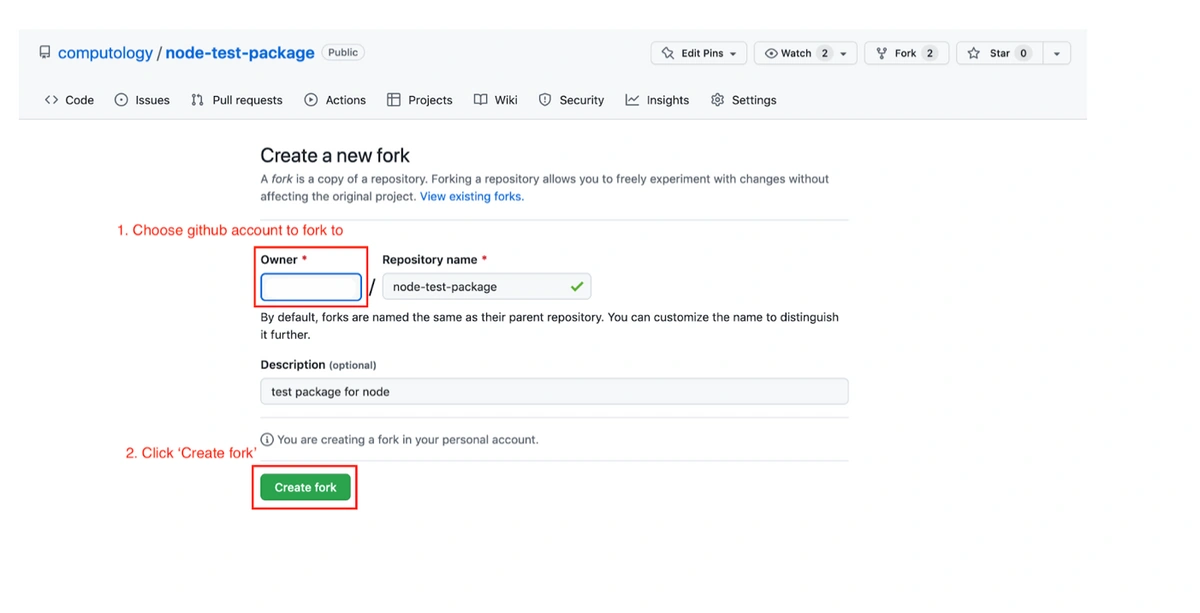
Task: Click the Repository name field label
Action: tap(434, 260)
